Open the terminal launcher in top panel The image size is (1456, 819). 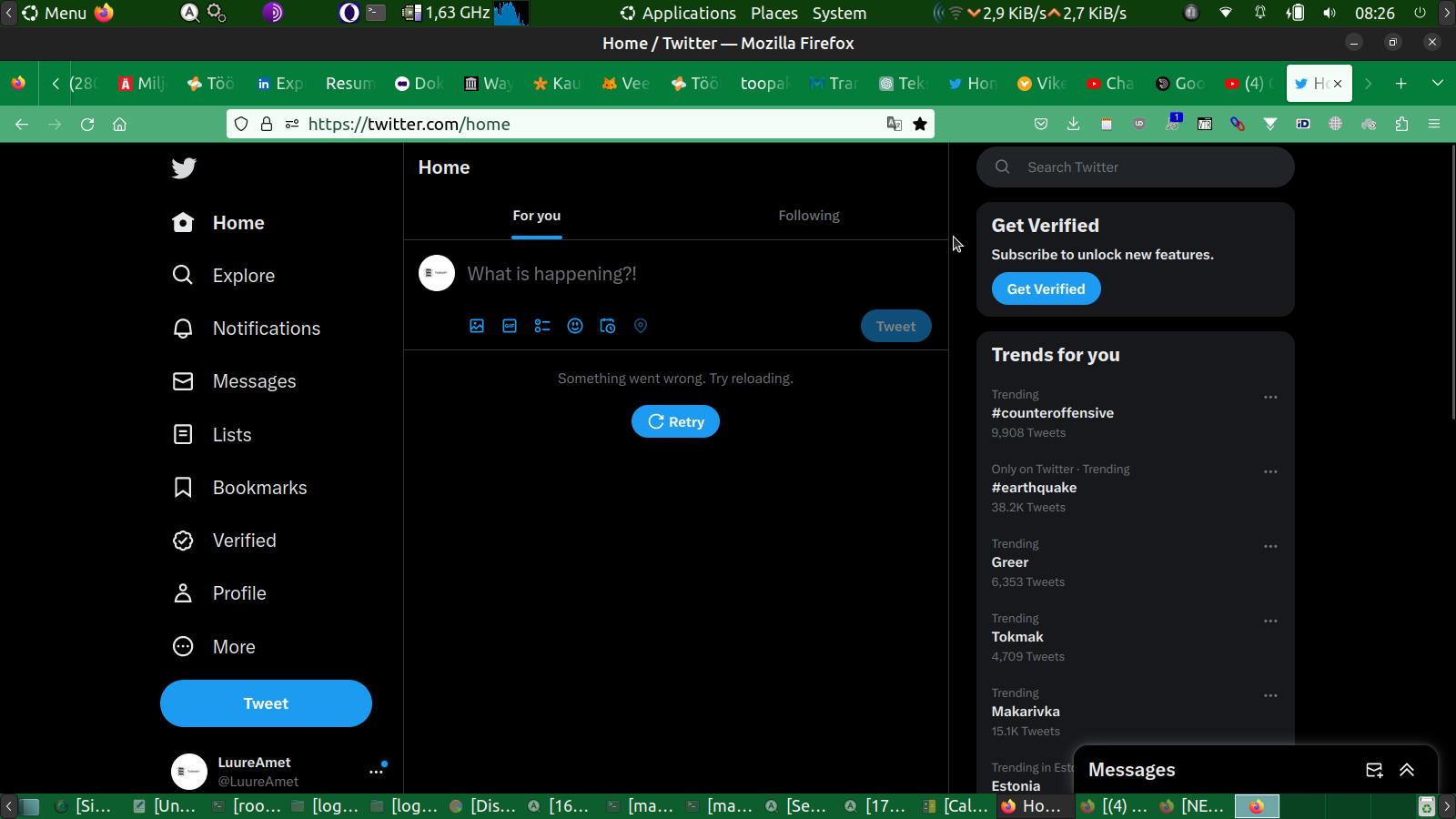(376, 13)
